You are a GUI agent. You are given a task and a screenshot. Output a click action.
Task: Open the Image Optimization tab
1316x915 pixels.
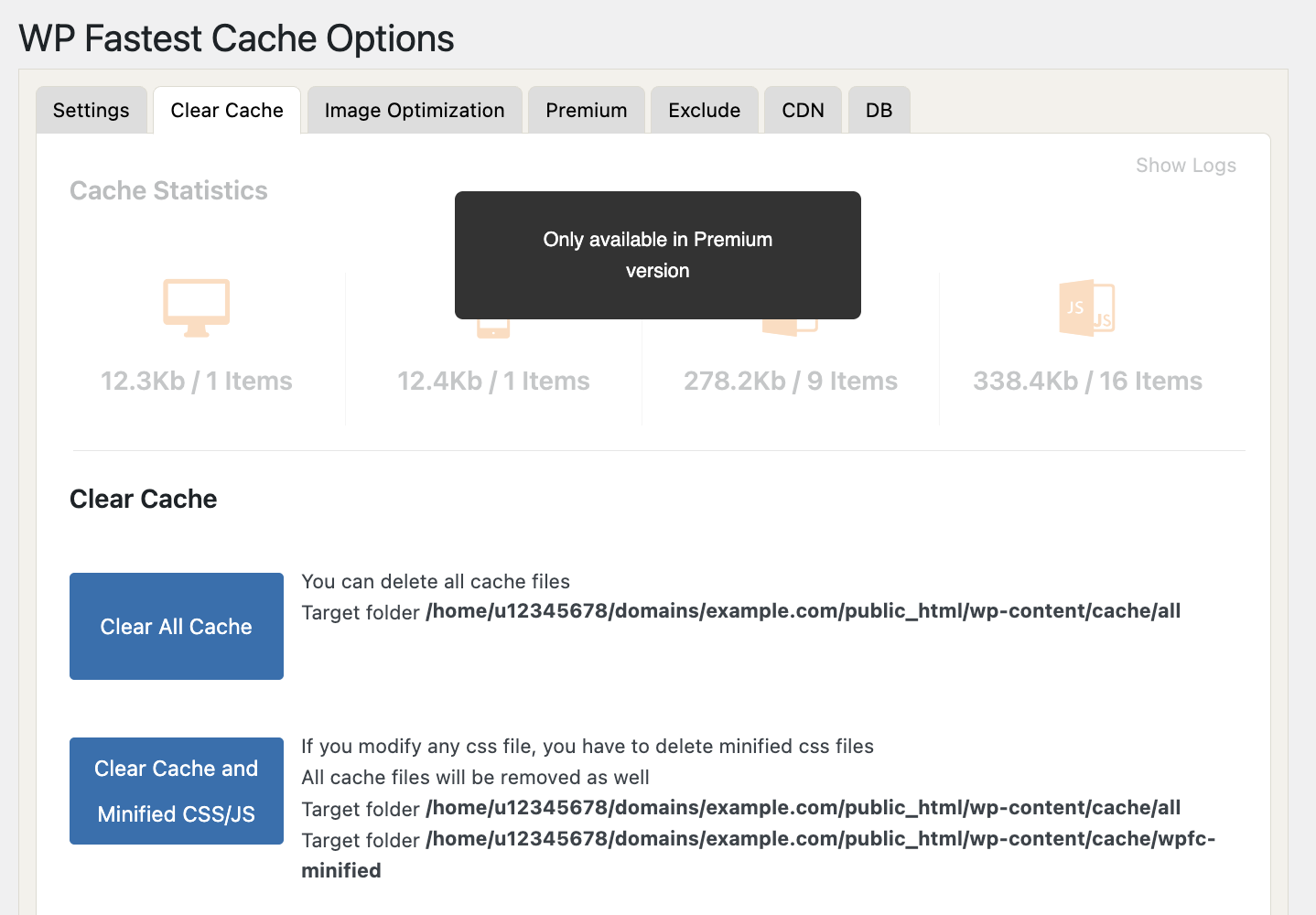point(414,110)
